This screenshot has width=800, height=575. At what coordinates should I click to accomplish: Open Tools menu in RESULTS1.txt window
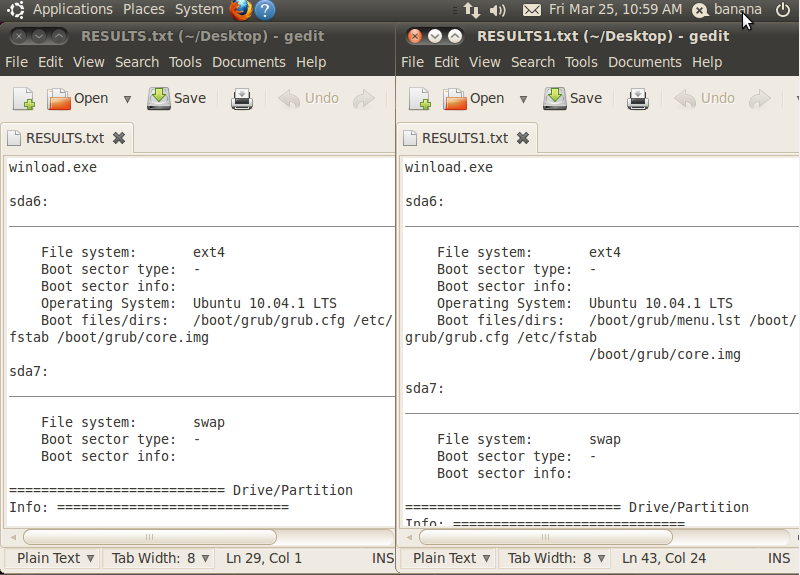(x=581, y=62)
